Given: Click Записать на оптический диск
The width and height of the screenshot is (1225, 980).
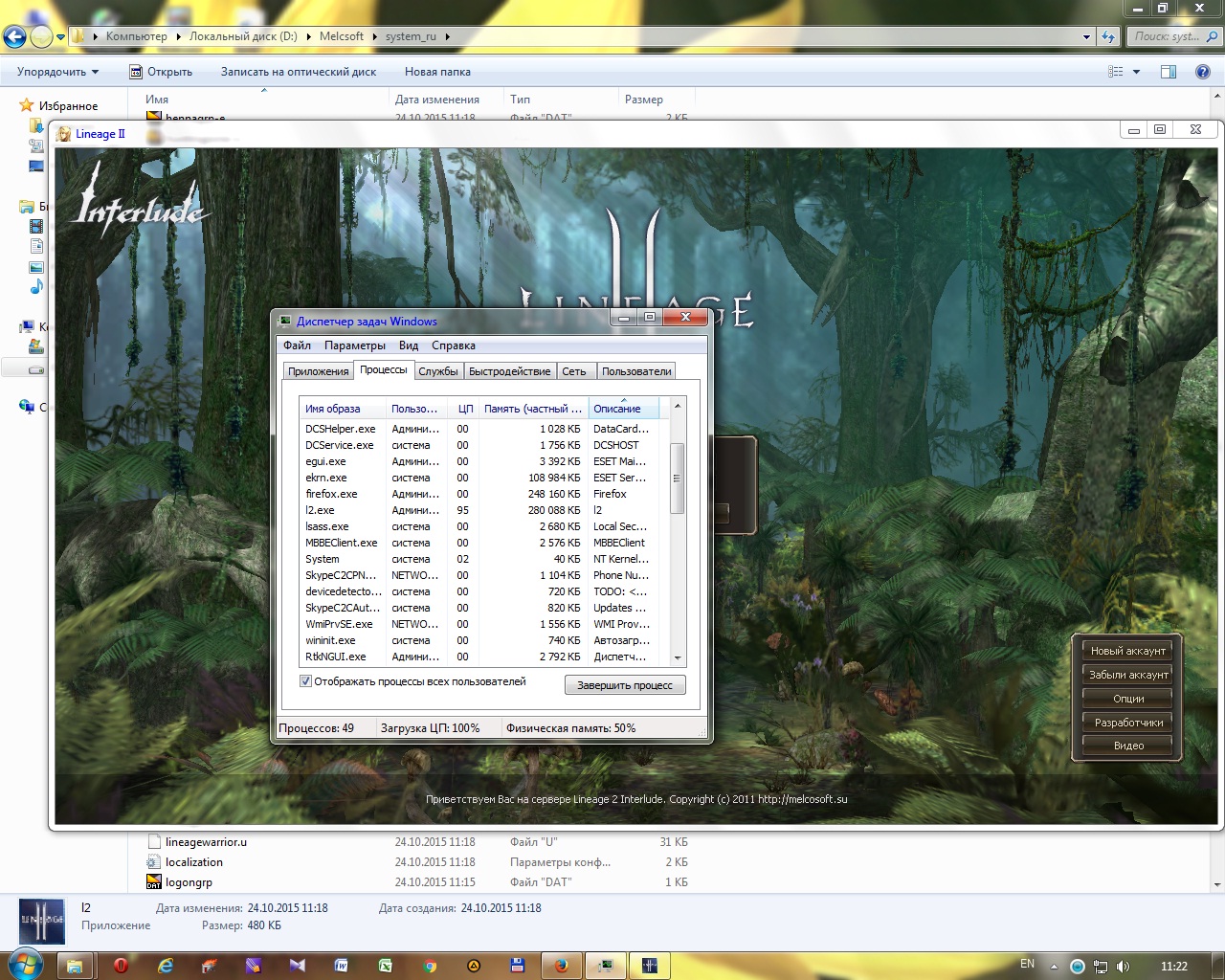Looking at the screenshot, I should 299,72.
